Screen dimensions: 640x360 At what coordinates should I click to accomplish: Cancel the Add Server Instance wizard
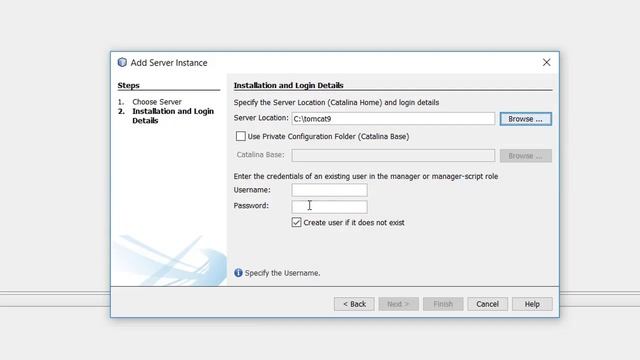(487, 304)
